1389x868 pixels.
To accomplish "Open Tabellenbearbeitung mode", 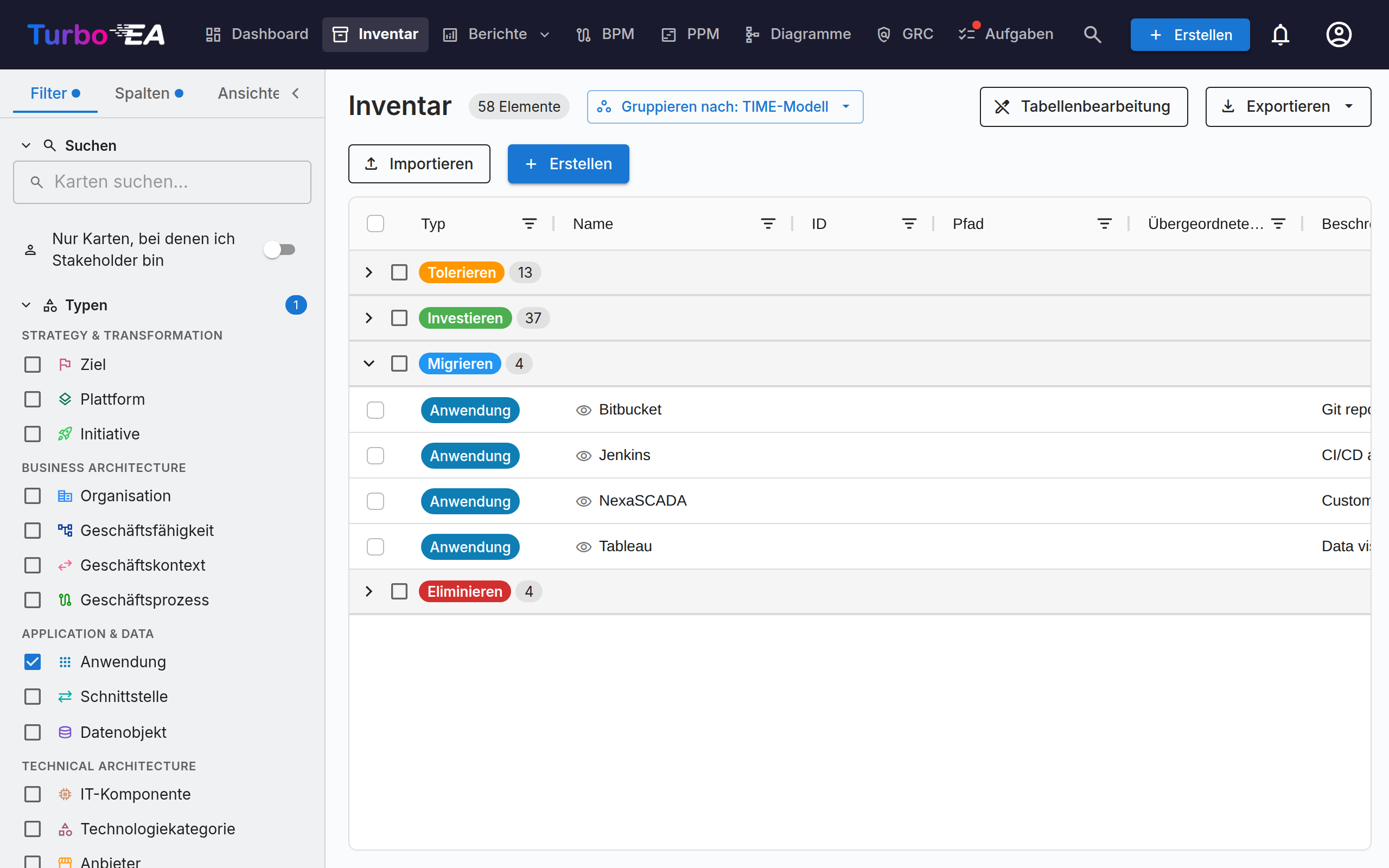I will pyautogui.click(x=1084, y=107).
